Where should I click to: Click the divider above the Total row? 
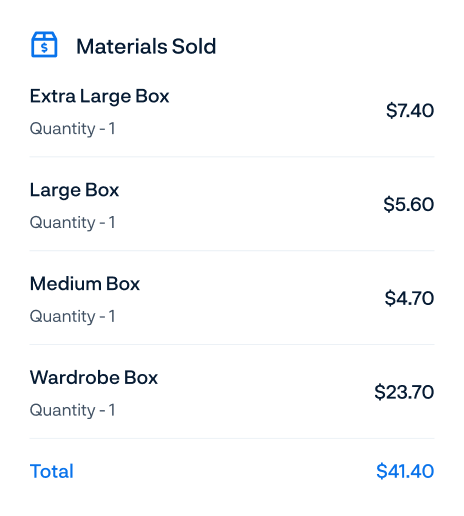pyautogui.click(x=232, y=438)
